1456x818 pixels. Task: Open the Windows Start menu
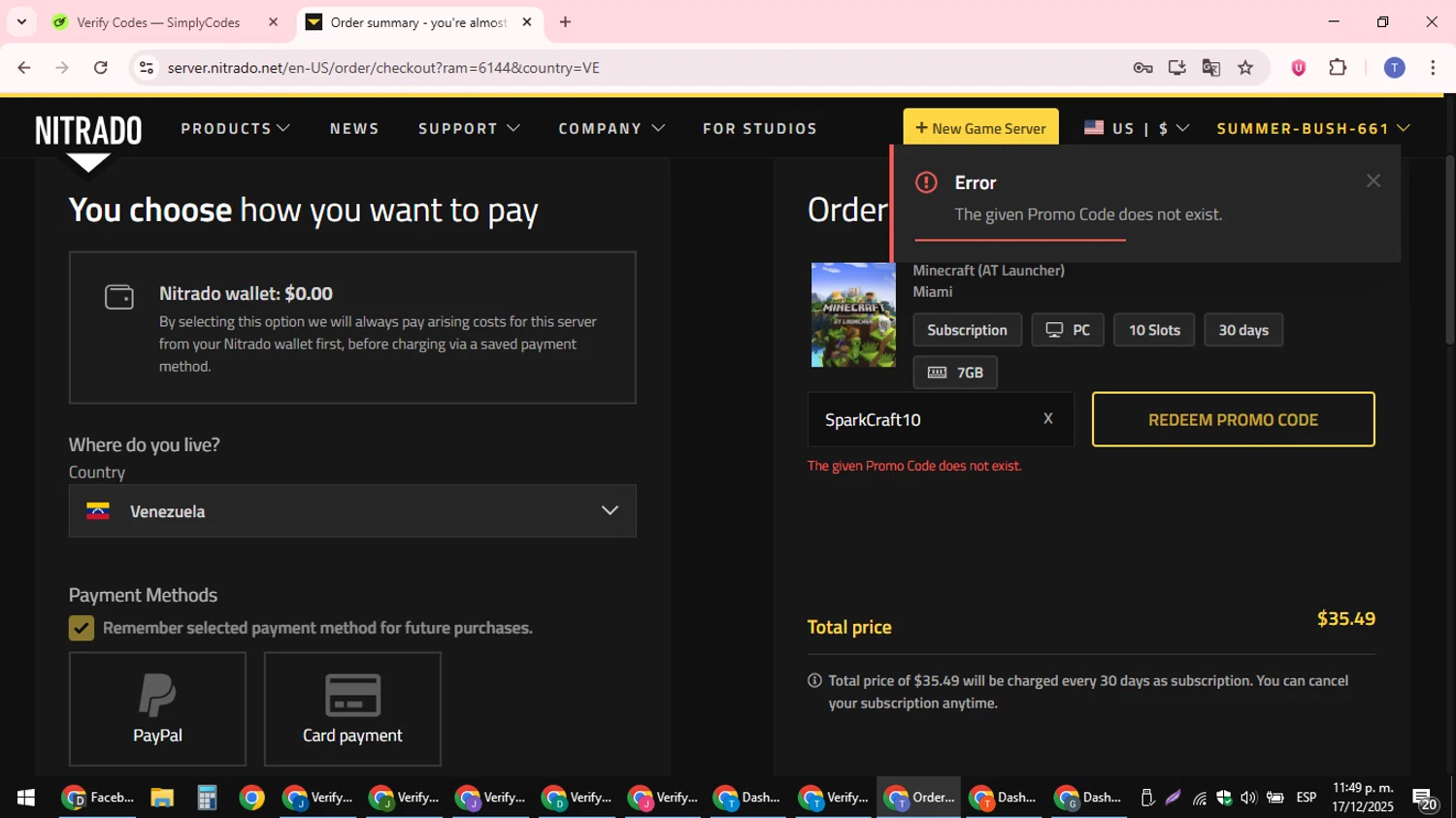coord(26,798)
